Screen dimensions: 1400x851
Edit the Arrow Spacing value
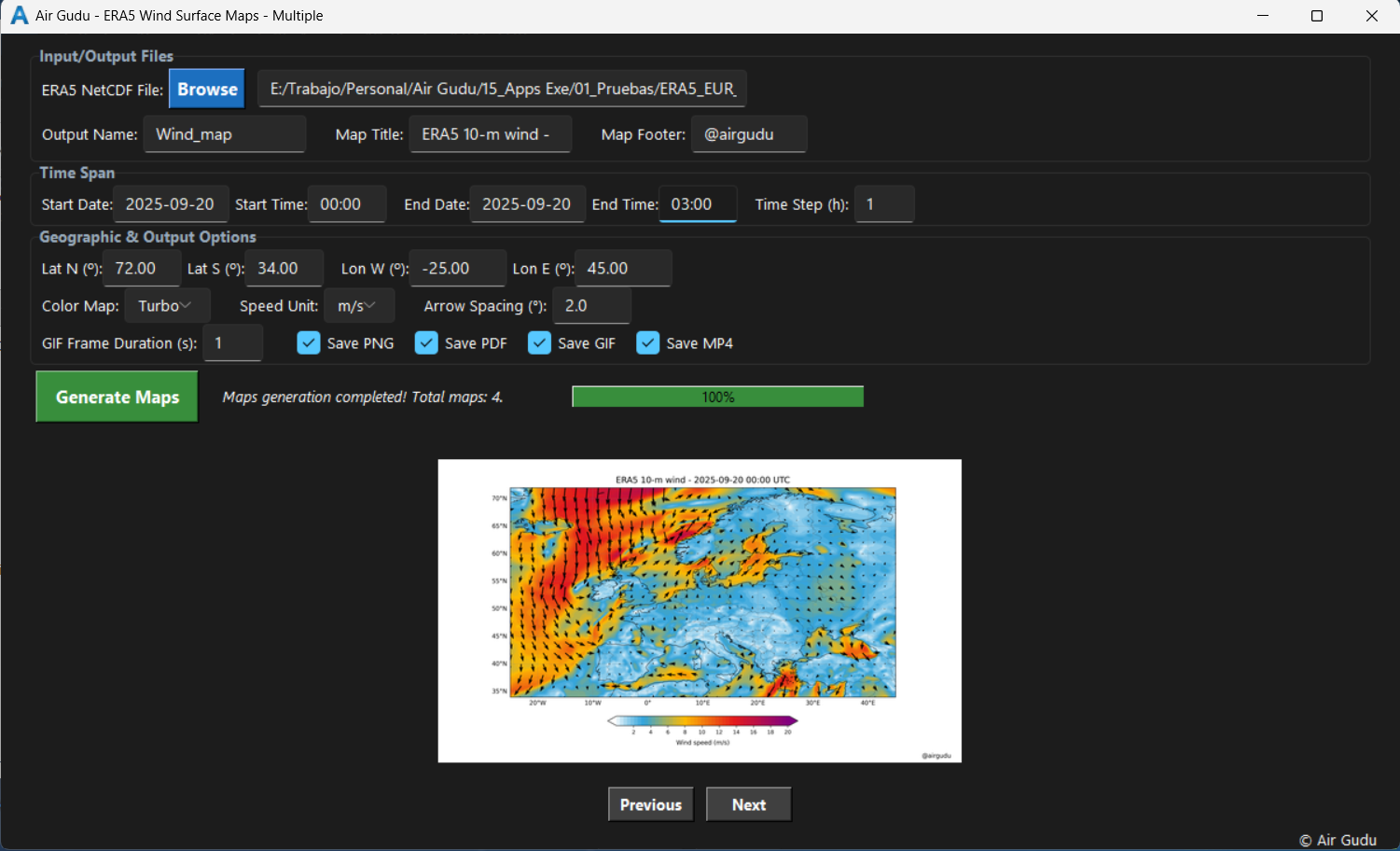tap(592, 306)
